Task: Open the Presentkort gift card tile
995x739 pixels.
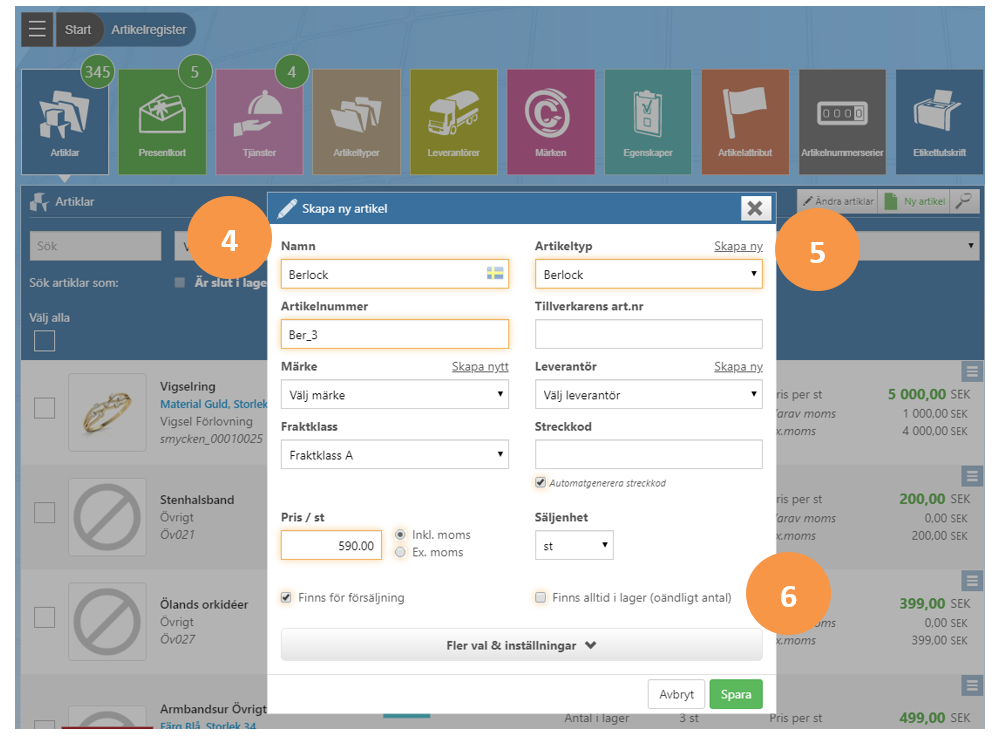Action: 162,122
